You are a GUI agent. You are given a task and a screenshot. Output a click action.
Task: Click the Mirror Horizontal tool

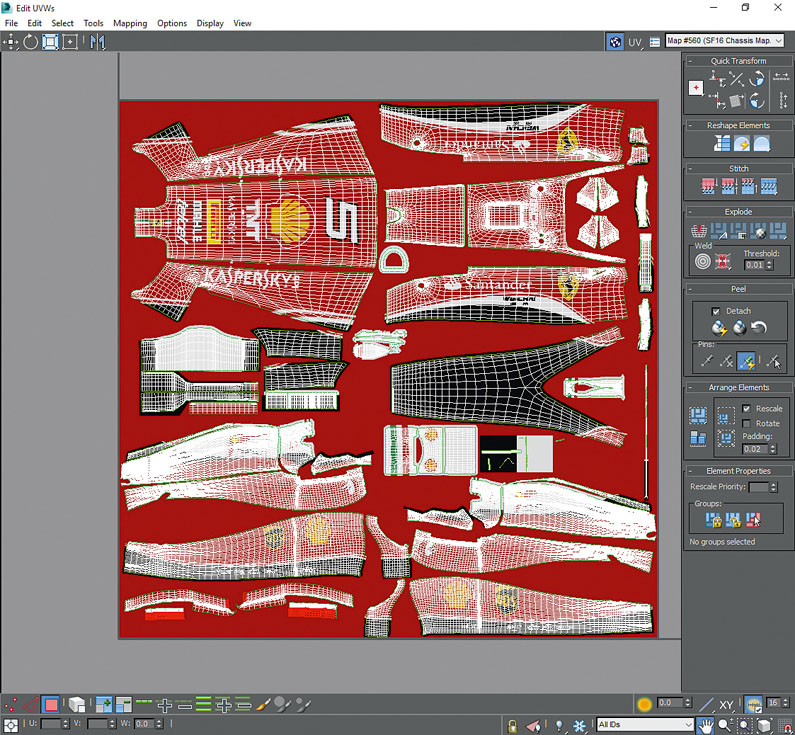(97, 42)
